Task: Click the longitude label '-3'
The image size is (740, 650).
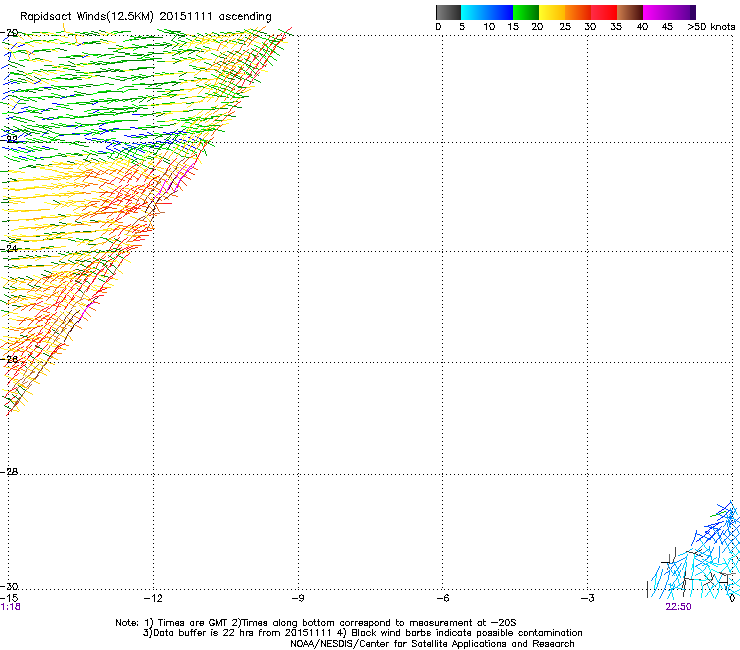Action: 587,598
